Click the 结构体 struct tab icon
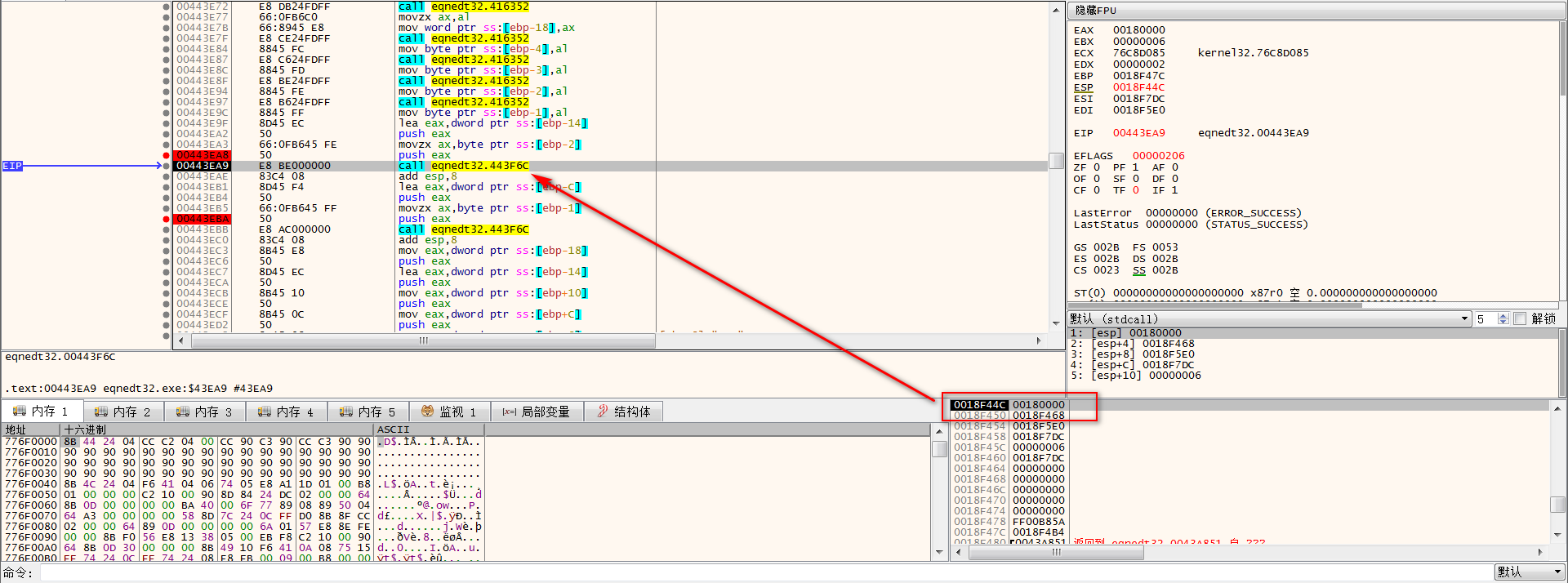Image resolution: width=1568 pixels, height=583 pixels. pyautogui.click(x=603, y=412)
